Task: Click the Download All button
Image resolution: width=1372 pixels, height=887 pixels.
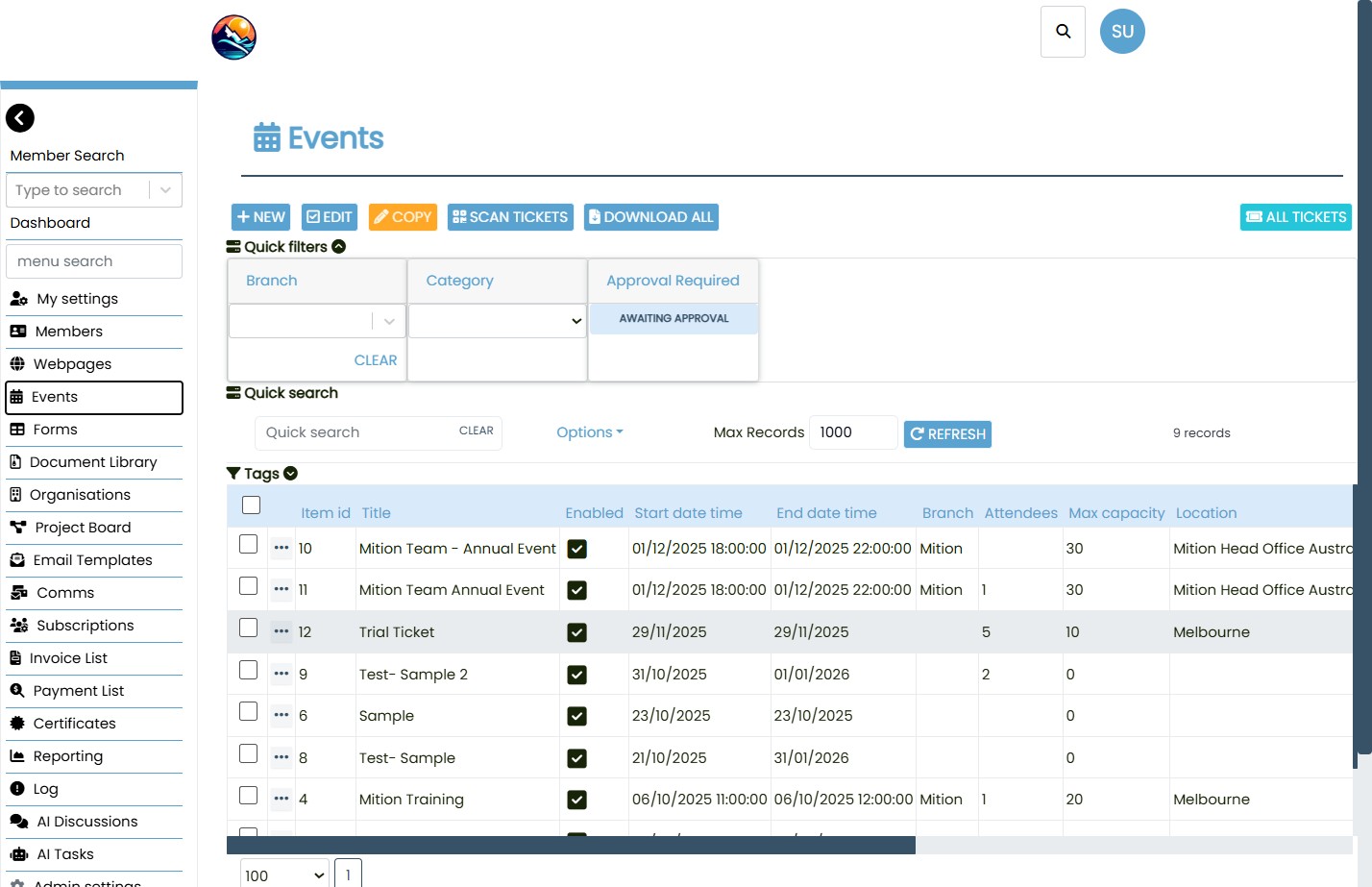Action: pos(650,217)
